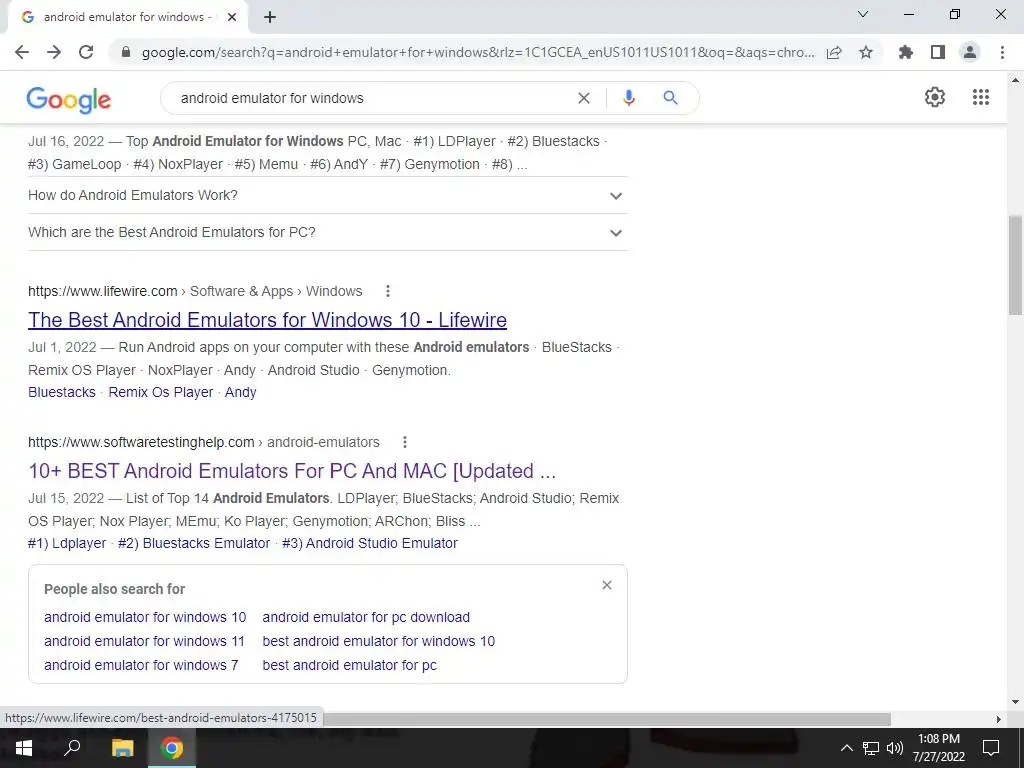Image resolution: width=1024 pixels, height=768 pixels.
Task: Open Chrome's three-dot menu
Action: point(1002,52)
